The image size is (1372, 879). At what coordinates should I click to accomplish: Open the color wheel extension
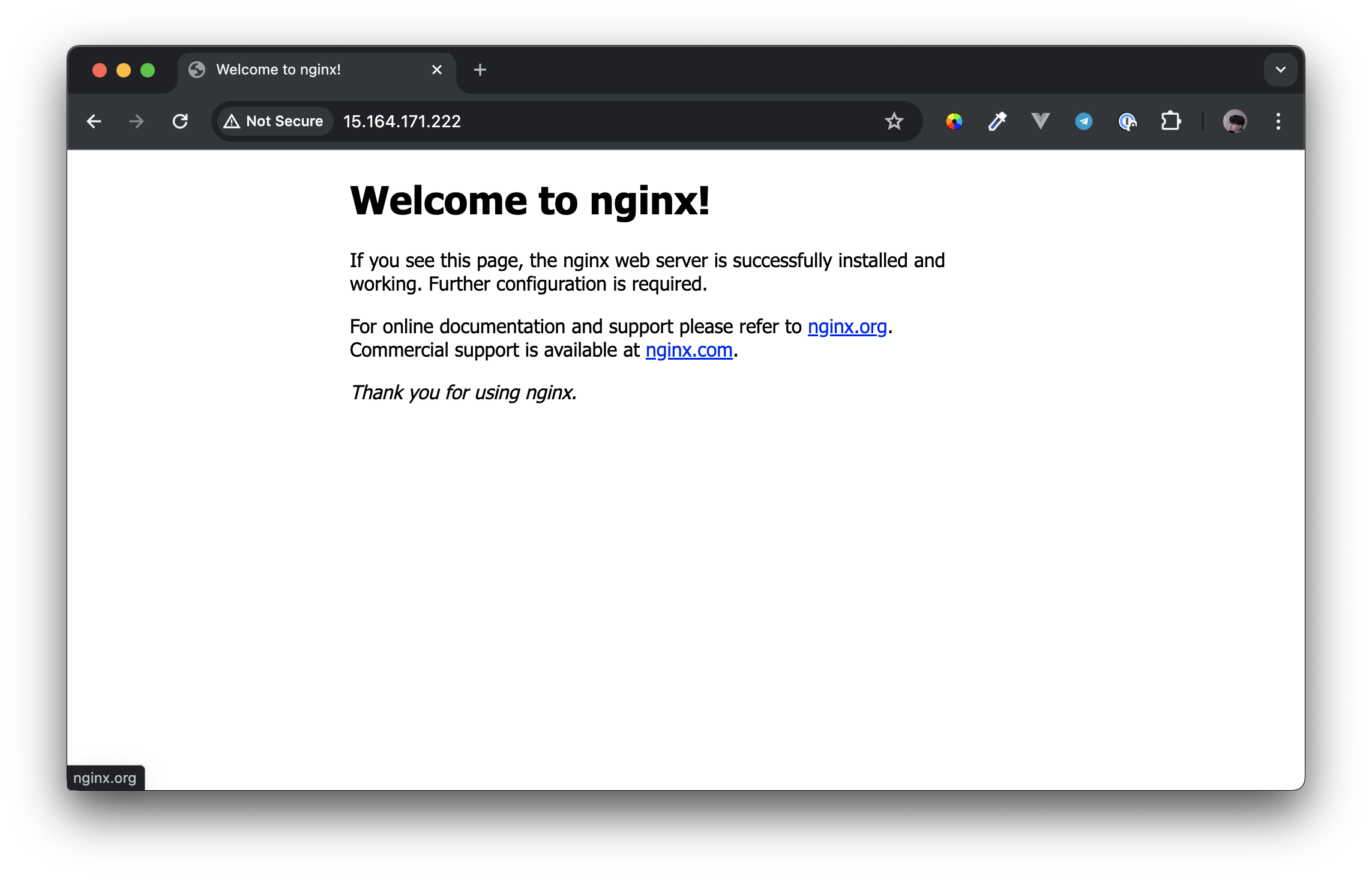pos(954,122)
